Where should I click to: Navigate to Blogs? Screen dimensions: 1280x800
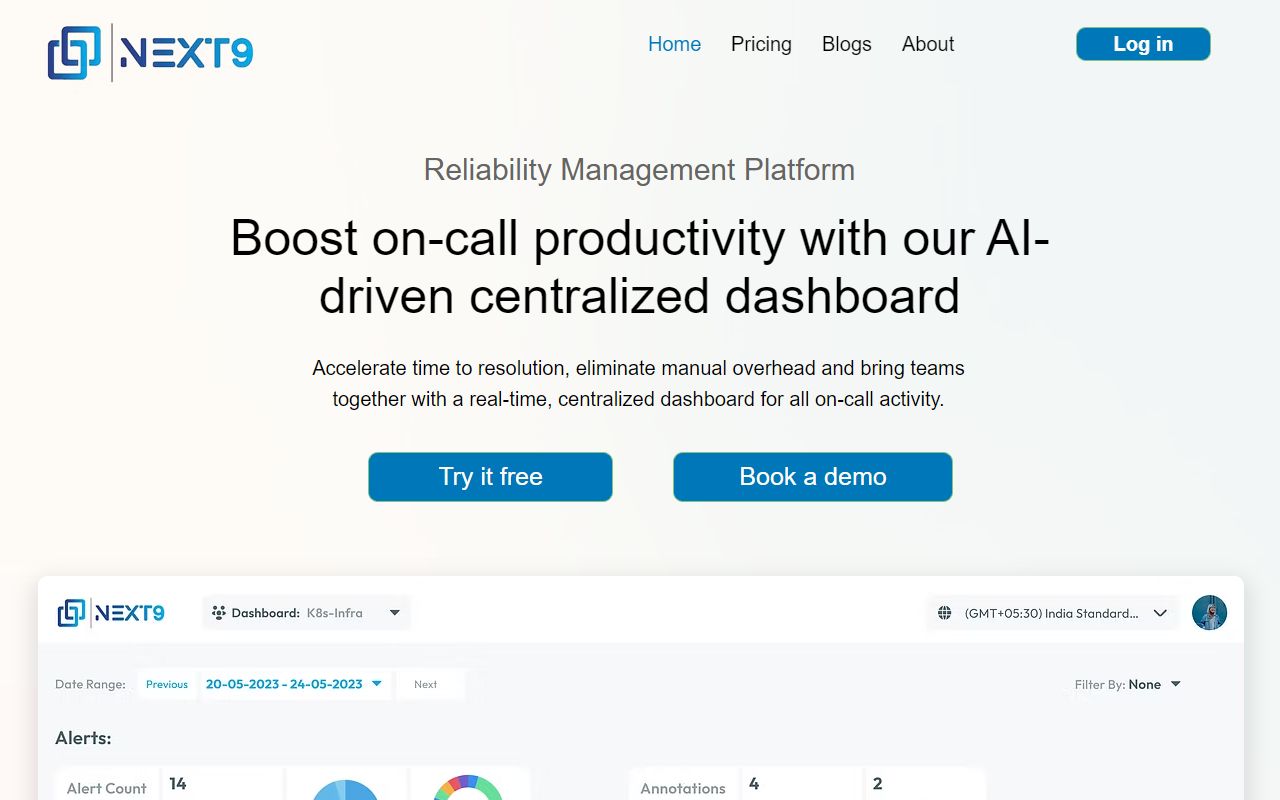[x=846, y=44]
